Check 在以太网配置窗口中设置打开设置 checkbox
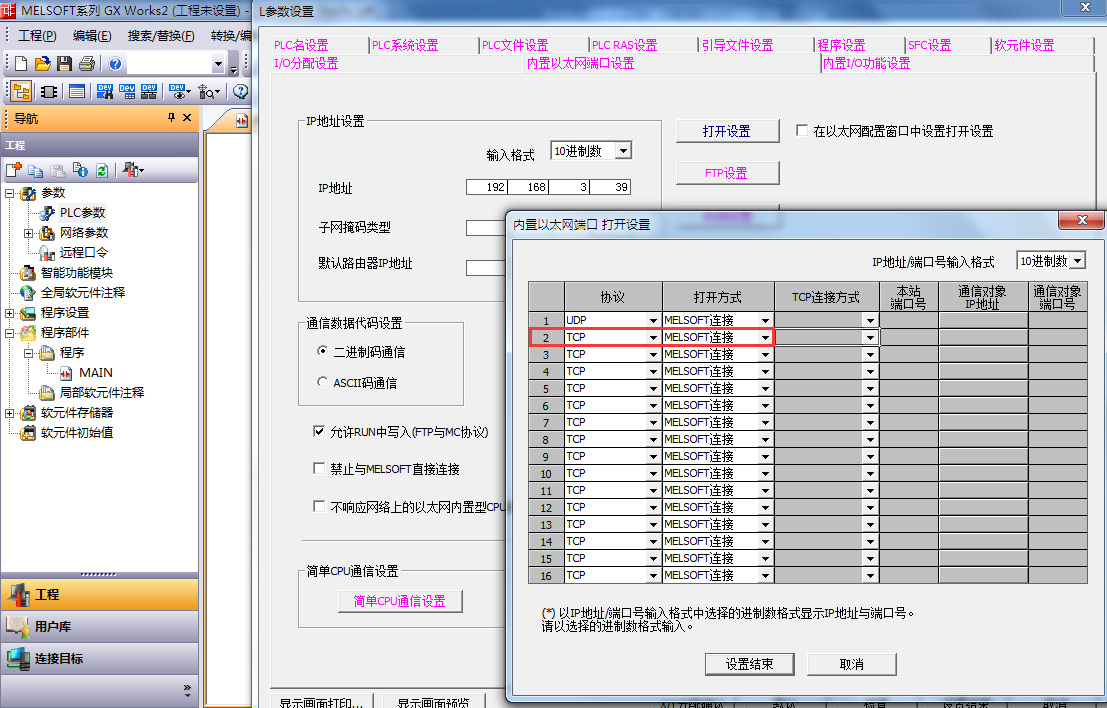Viewport: 1107px width, 708px height. [802, 131]
